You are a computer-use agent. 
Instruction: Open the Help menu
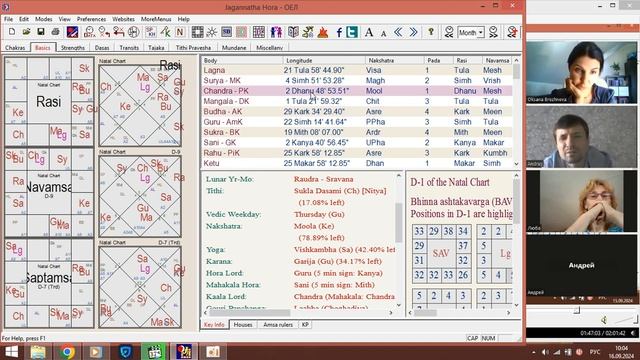183,19
